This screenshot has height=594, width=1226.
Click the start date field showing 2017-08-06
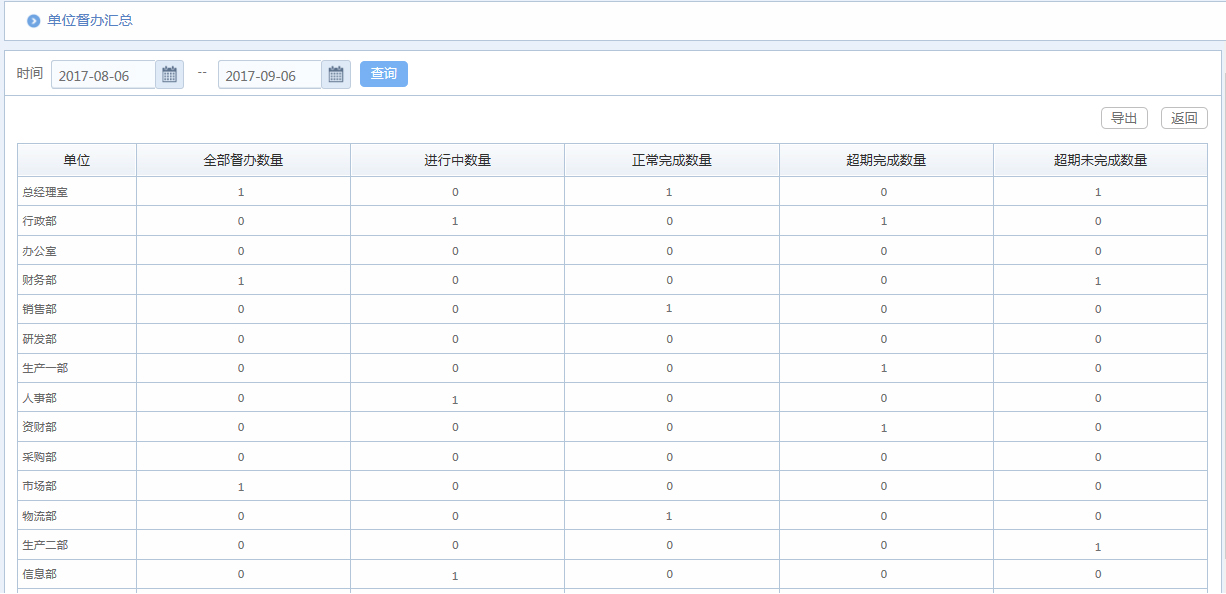coord(103,73)
